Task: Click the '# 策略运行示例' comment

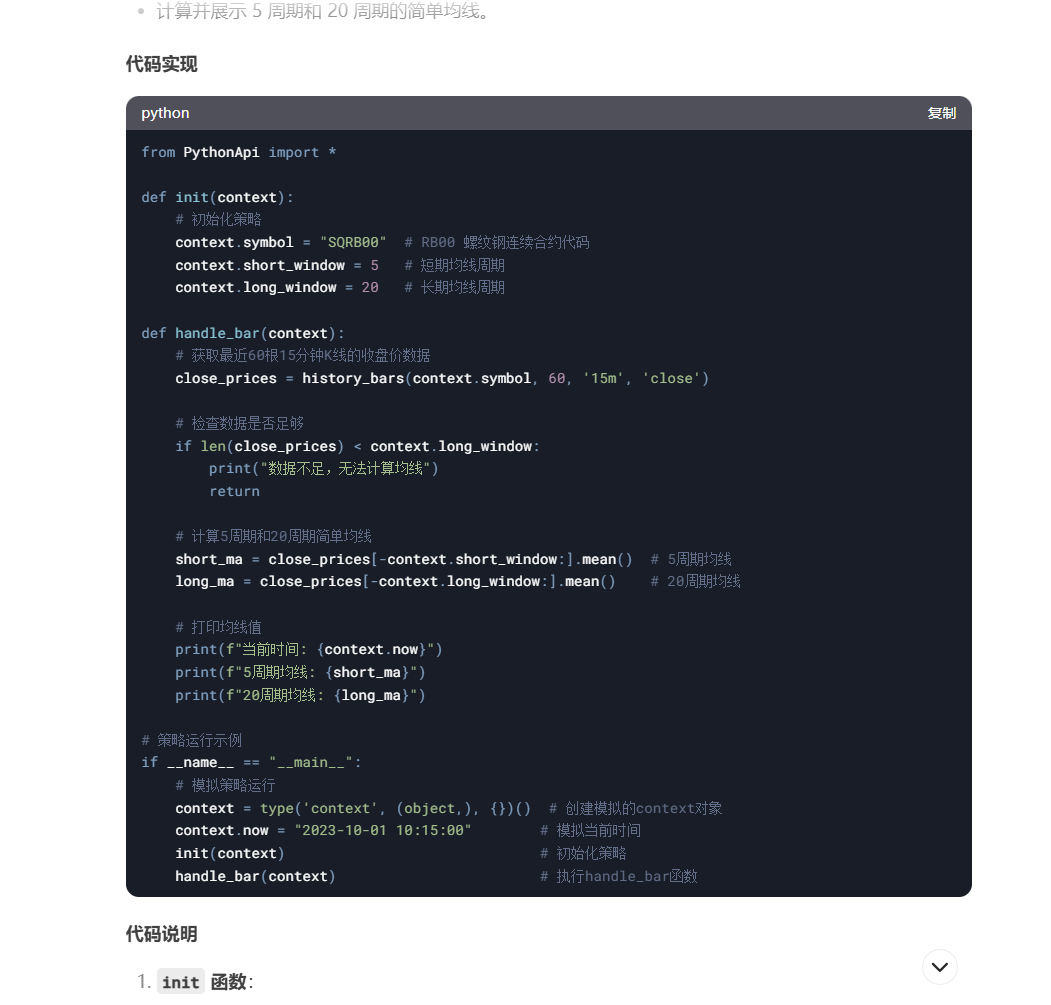Action: pos(192,740)
